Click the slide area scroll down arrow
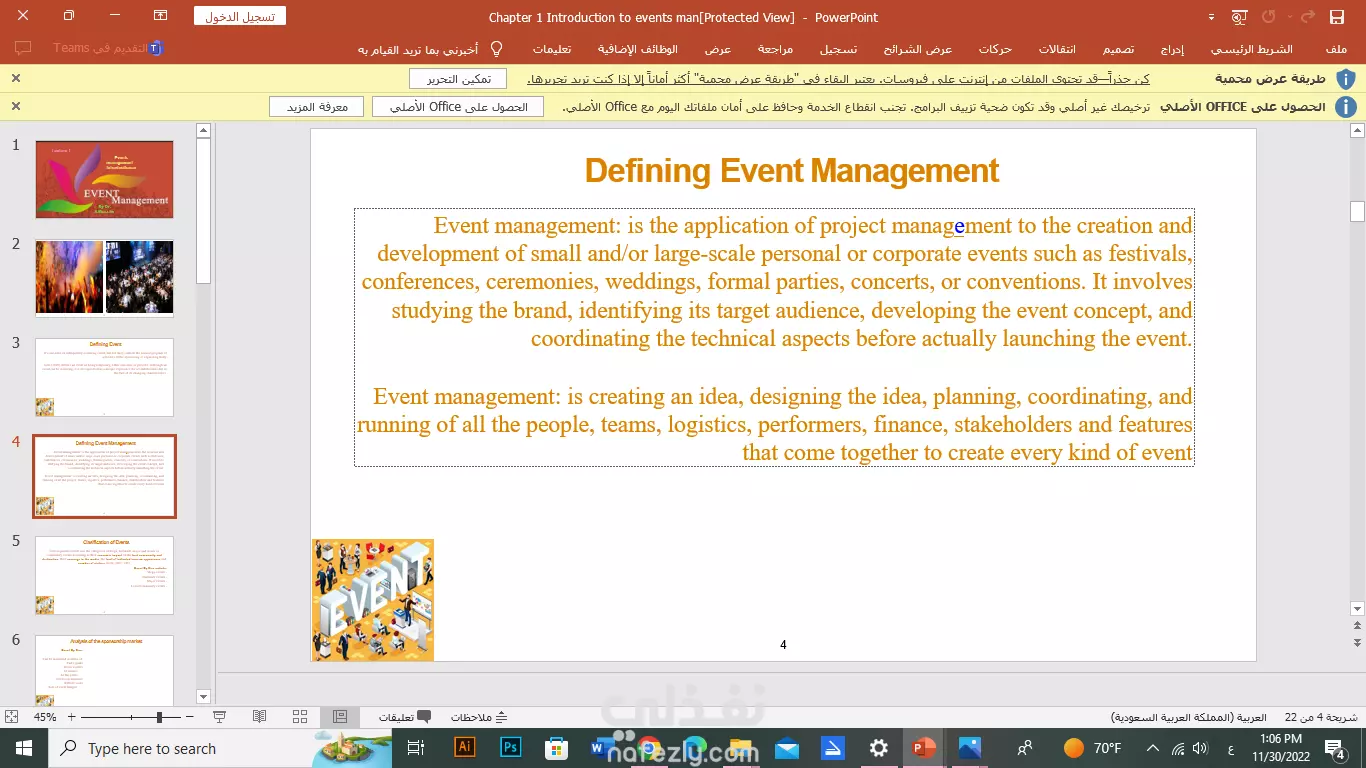The width and height of the screenshot is (1366, 768). 1357,609
